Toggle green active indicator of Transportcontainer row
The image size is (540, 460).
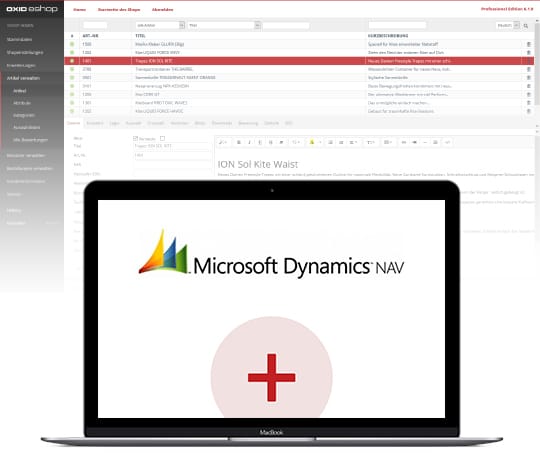tap(72, 69)
